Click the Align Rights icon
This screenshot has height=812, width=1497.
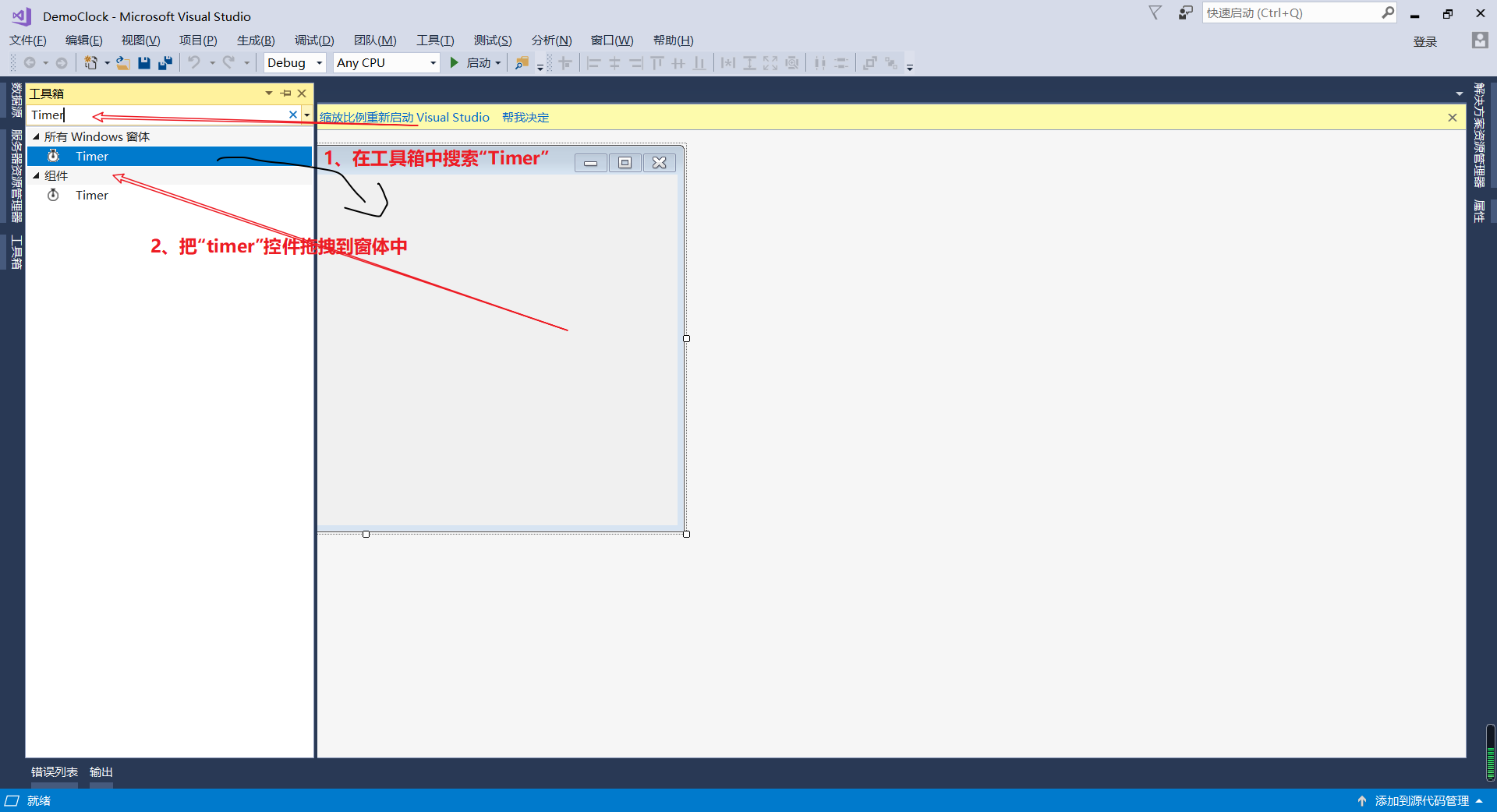[636, 63]
